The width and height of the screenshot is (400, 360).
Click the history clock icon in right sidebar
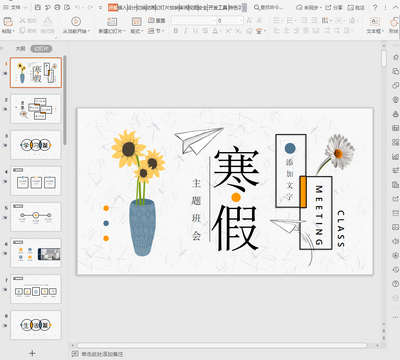pos(395,269)
